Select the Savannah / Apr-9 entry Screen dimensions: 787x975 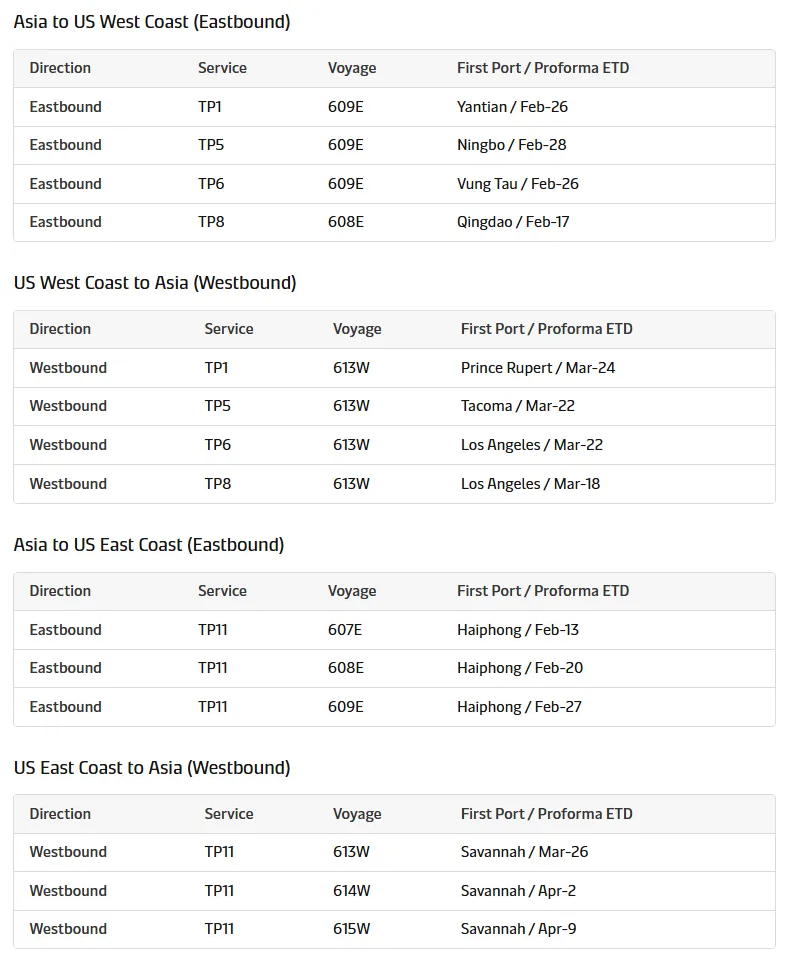(x=518, y=929)
